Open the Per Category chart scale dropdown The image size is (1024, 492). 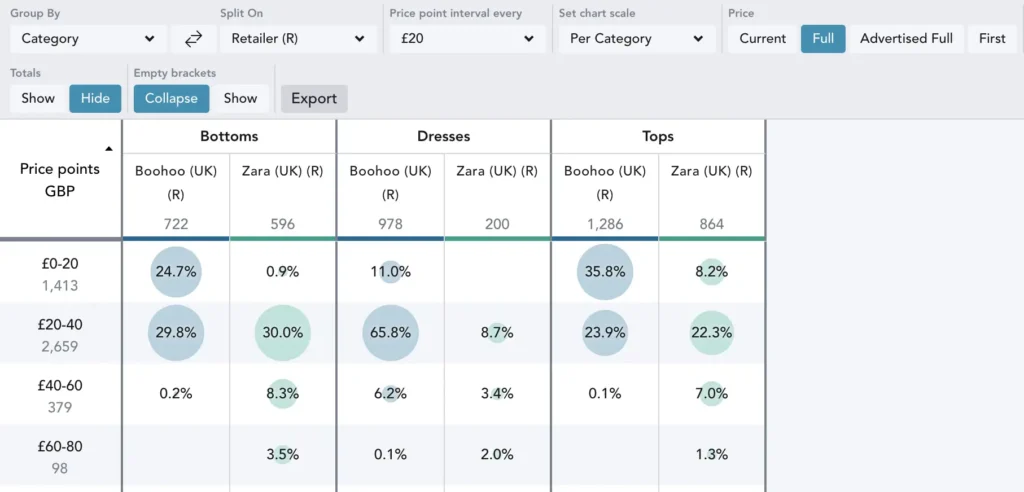637,39
